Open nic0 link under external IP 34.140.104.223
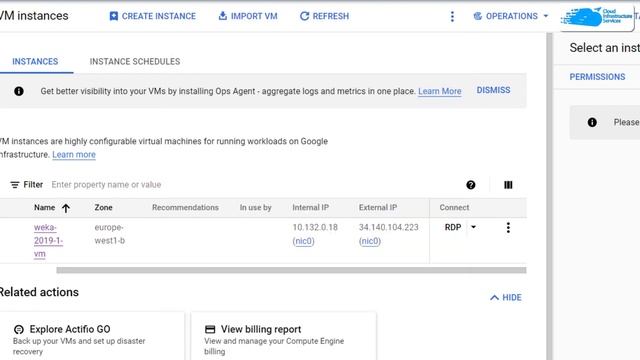The height and width of the screenshot is (360, 640). point(370,241)
